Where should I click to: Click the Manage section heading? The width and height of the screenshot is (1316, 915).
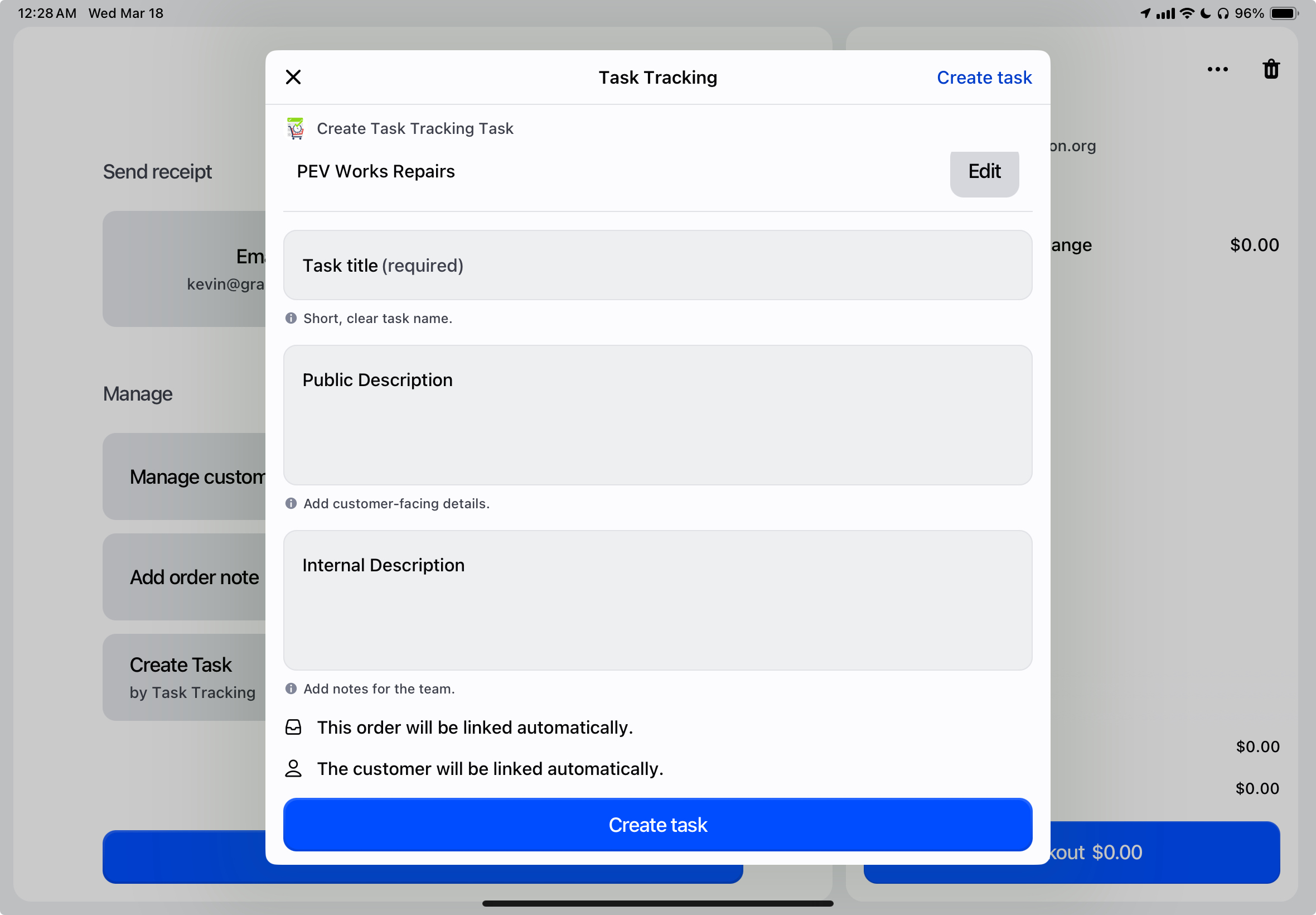138,394
